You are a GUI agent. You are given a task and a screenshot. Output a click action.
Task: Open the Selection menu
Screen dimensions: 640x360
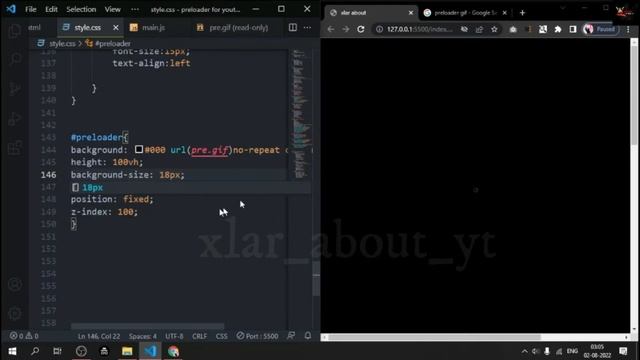[x=81, y=9]
